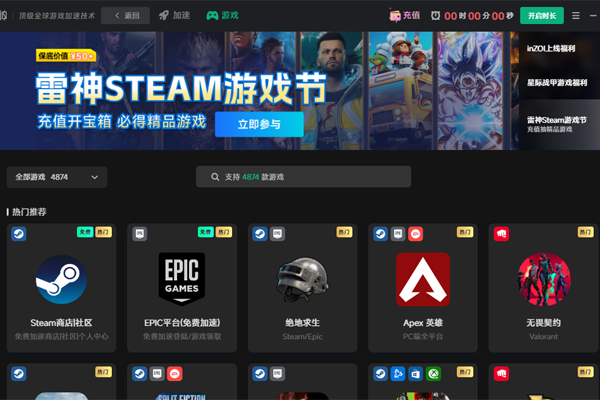Click Microsoft Store icon in second row
This screenshot has width=600, height=400.
click(x=416, y=374)
